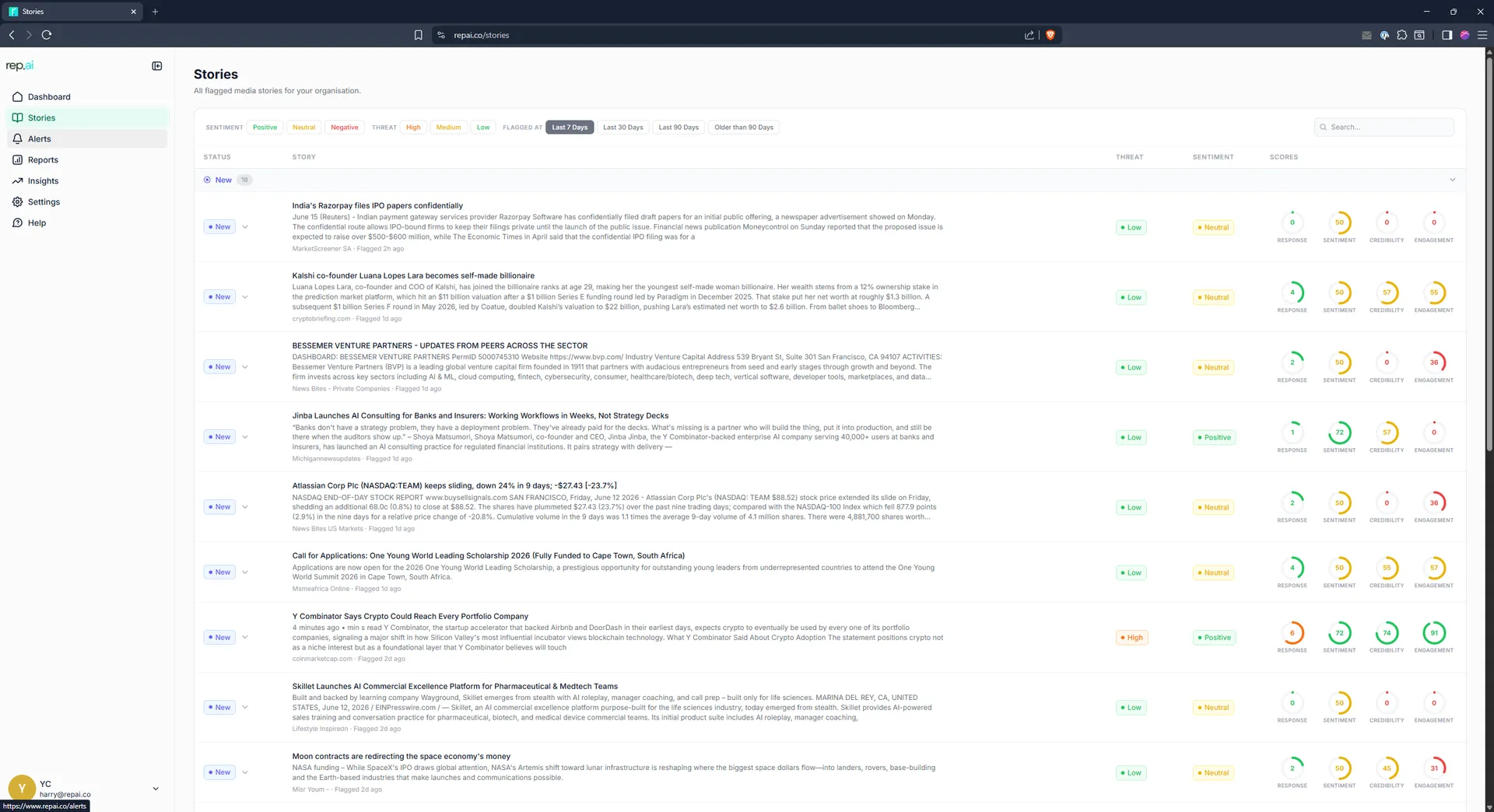Click Bessemer story Response score gauge
This screenshot has height=812, width=1494.
1292,362
